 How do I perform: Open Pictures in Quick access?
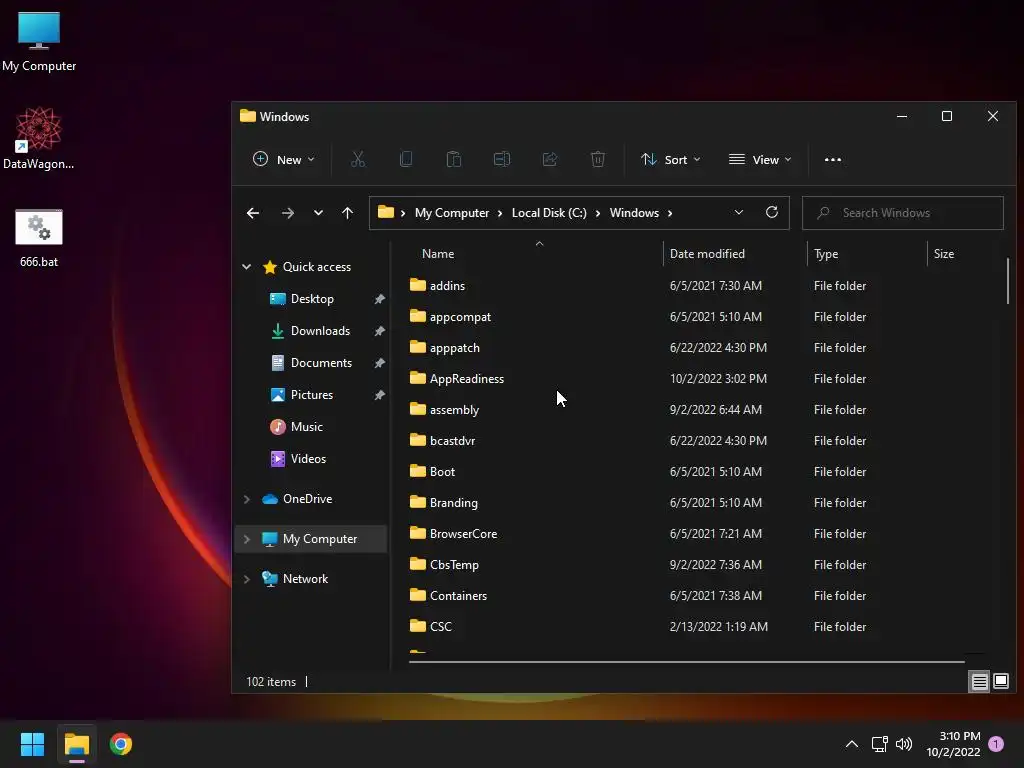(x=312, y=395)
